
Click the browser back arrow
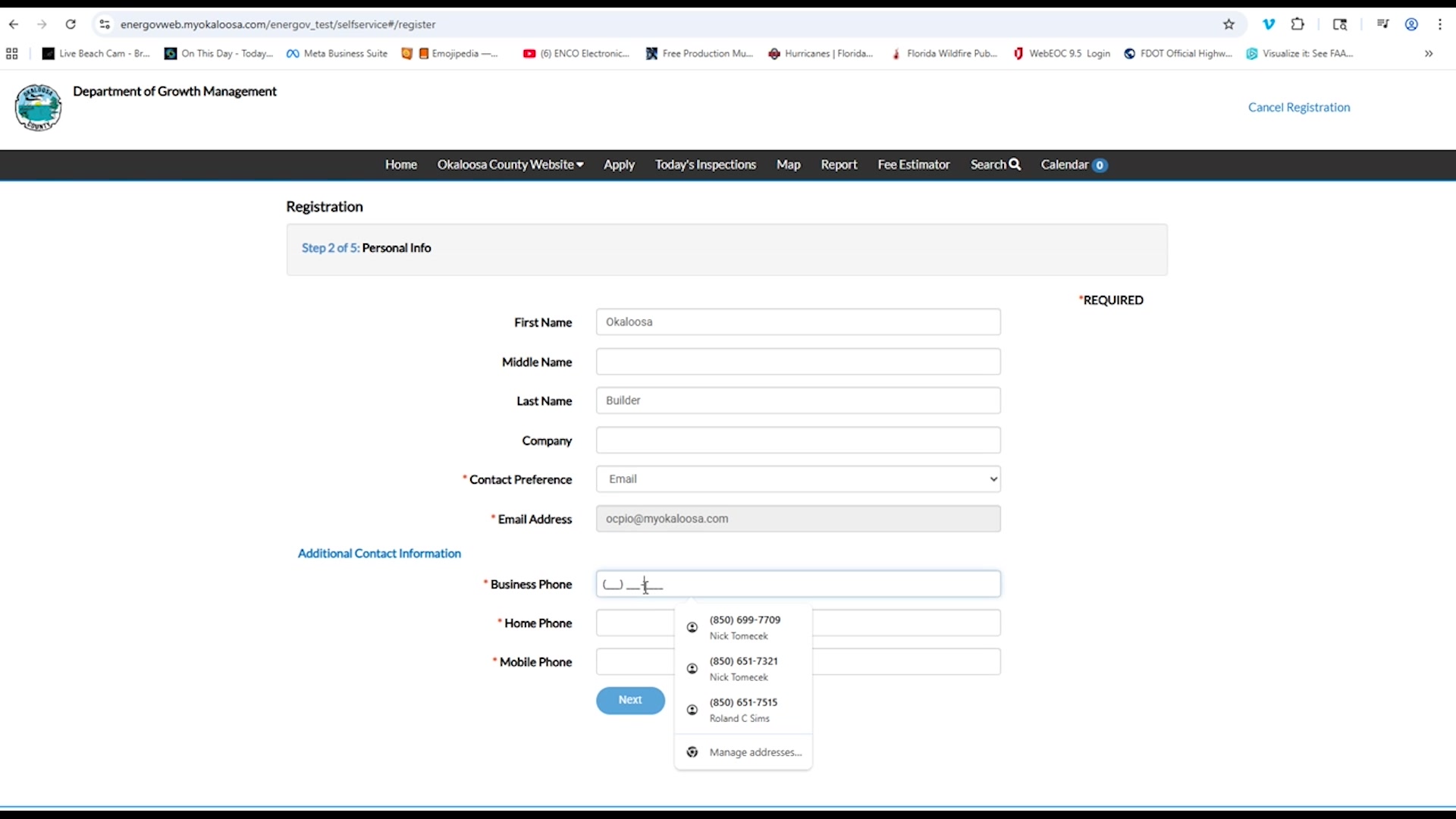click(x=14, y=24)
